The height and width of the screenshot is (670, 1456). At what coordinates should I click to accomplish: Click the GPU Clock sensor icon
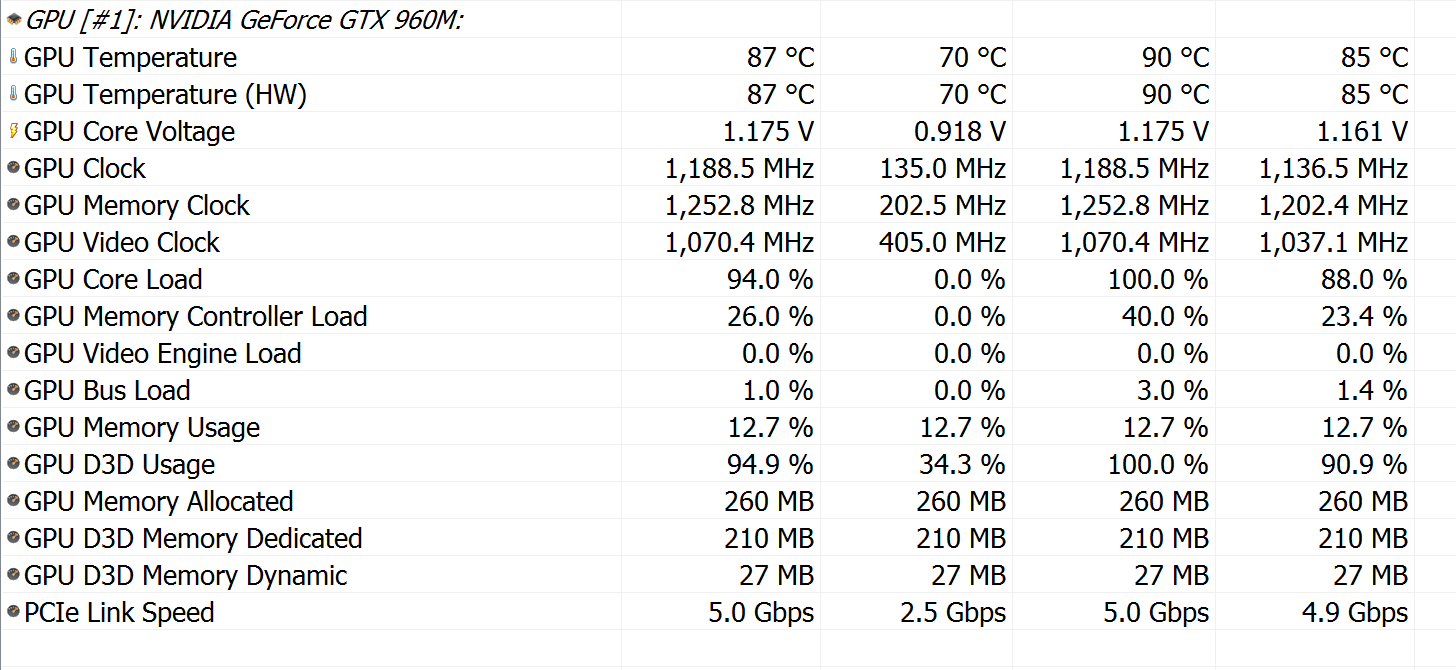click(x=13, y=169)
